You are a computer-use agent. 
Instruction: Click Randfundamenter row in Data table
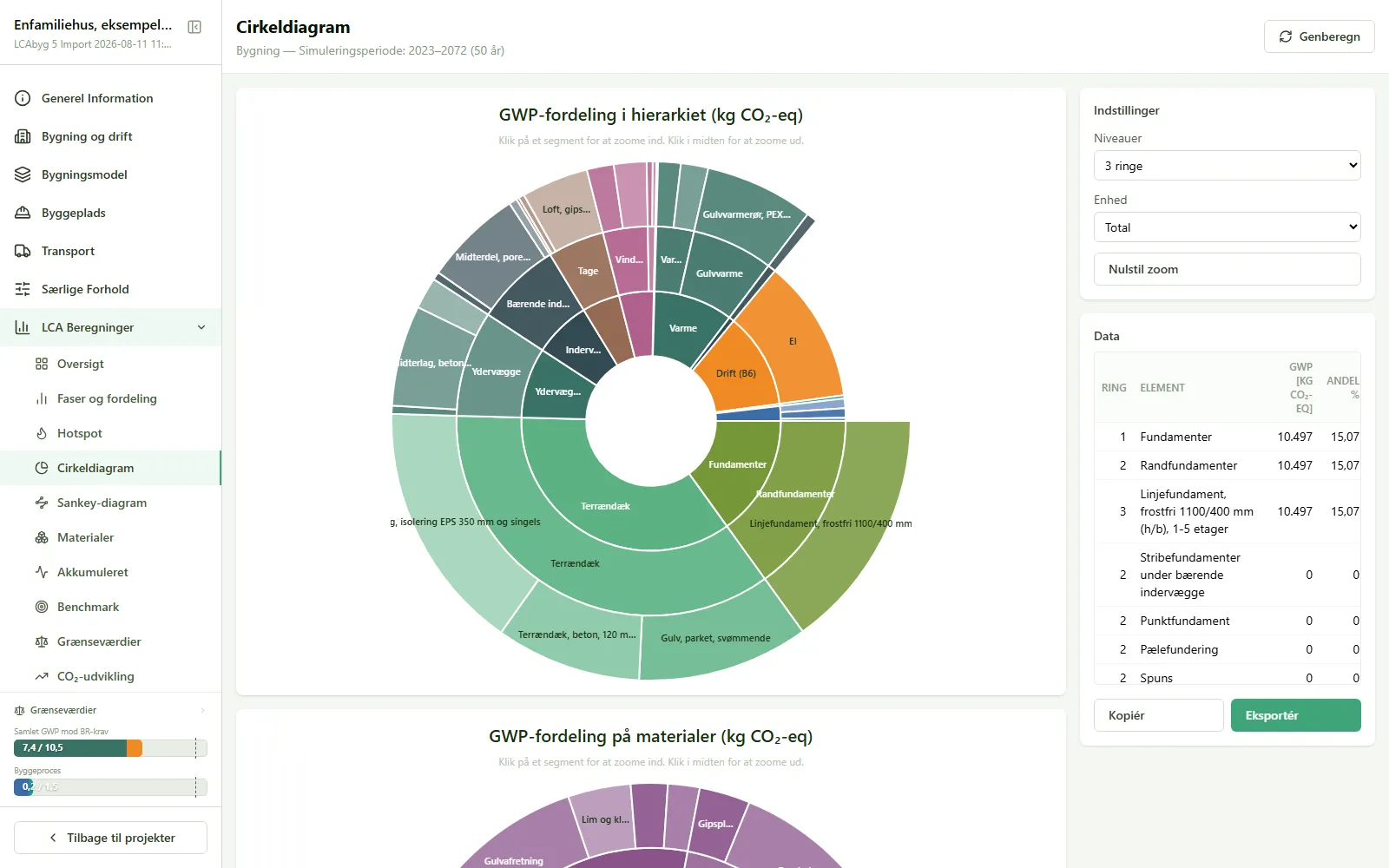pos(1228,465)
